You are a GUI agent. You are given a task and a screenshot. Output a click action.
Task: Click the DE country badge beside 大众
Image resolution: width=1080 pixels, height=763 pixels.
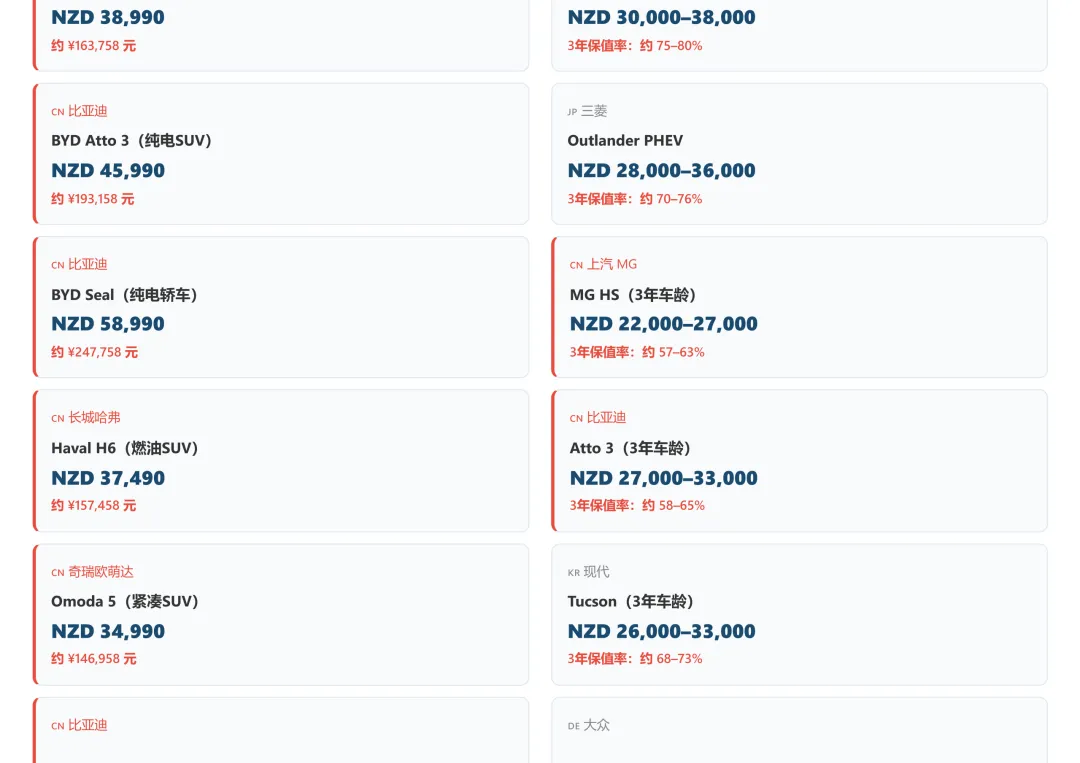(573, 726)
